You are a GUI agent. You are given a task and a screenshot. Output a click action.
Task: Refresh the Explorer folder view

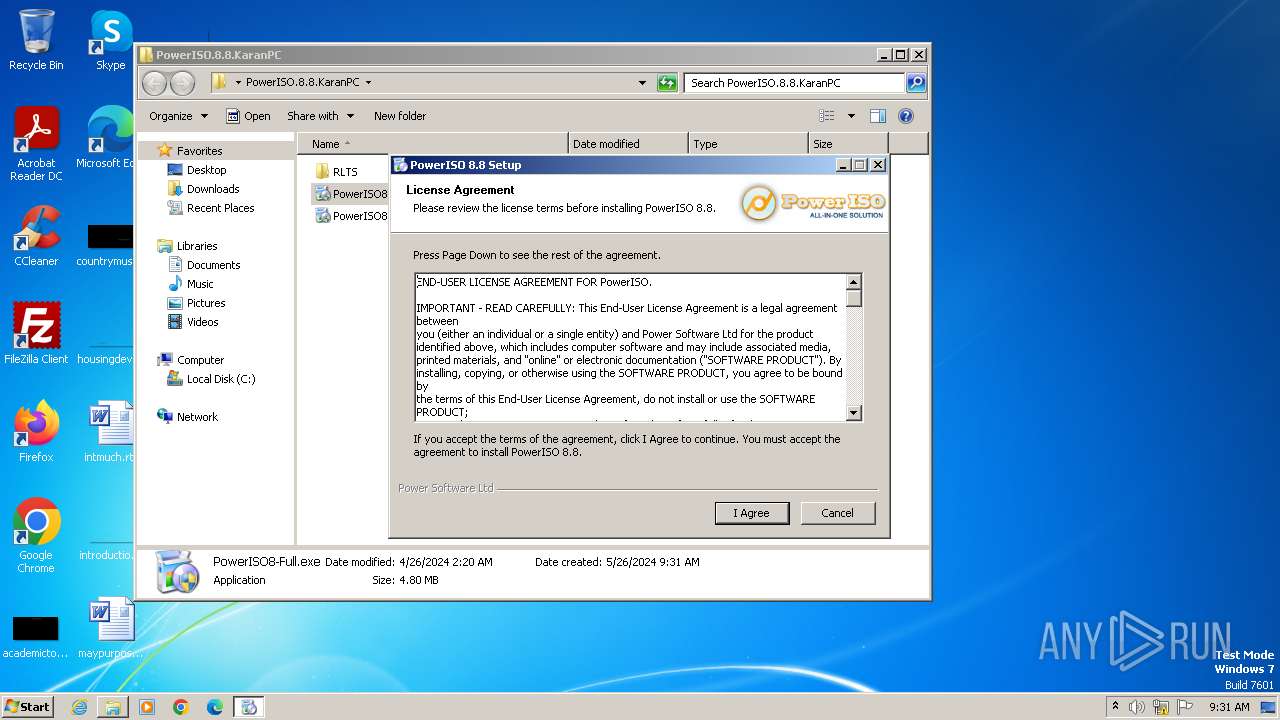(667, 83)
